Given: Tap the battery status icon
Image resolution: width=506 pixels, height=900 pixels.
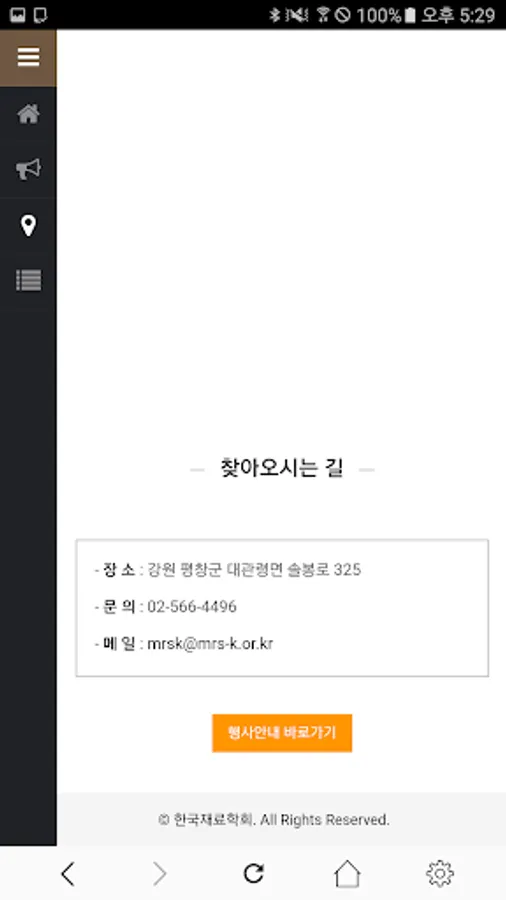Looking at the screenshot, I should click(x=410, y=15).
